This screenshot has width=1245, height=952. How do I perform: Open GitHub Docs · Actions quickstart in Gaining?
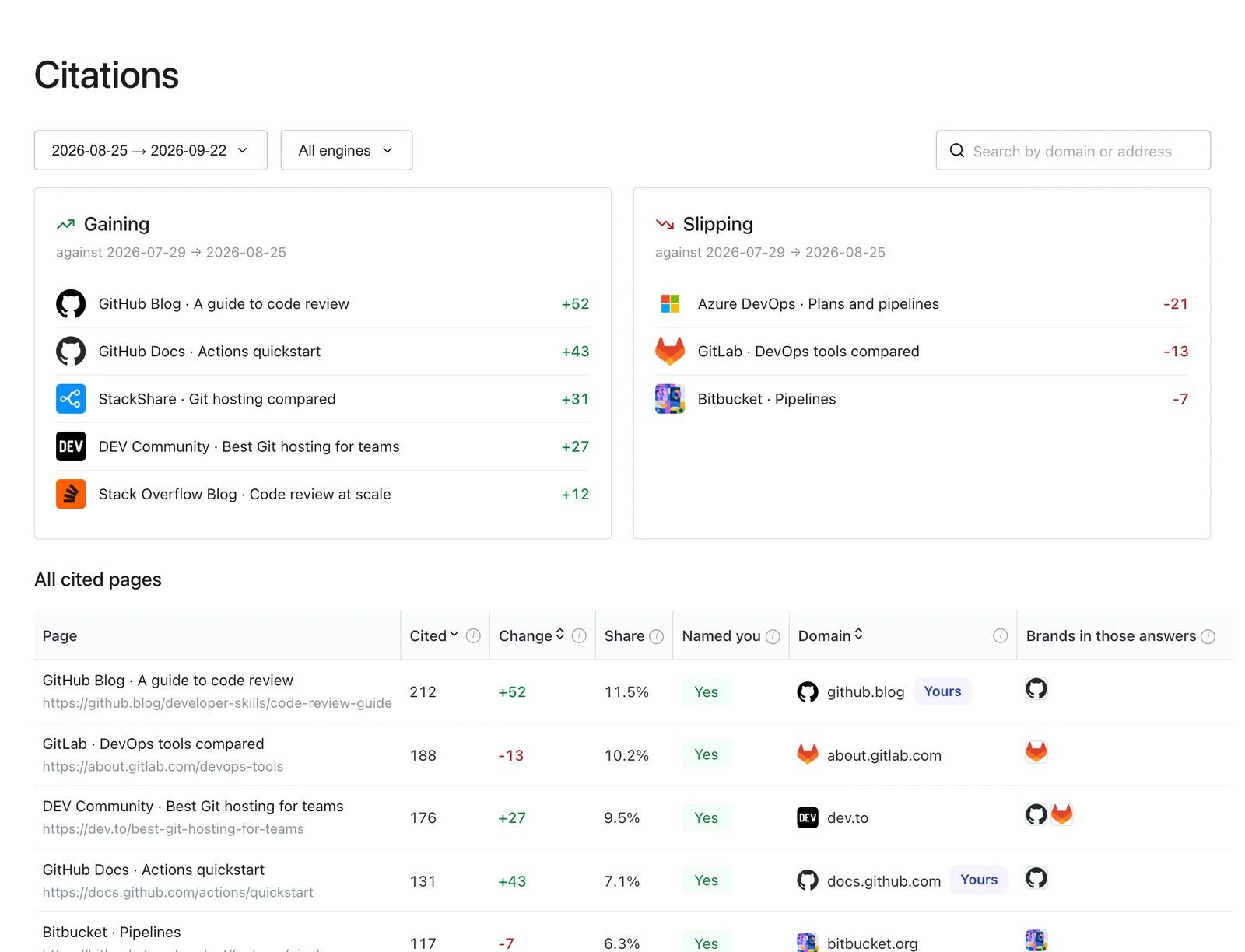click(x=209, y=352)
